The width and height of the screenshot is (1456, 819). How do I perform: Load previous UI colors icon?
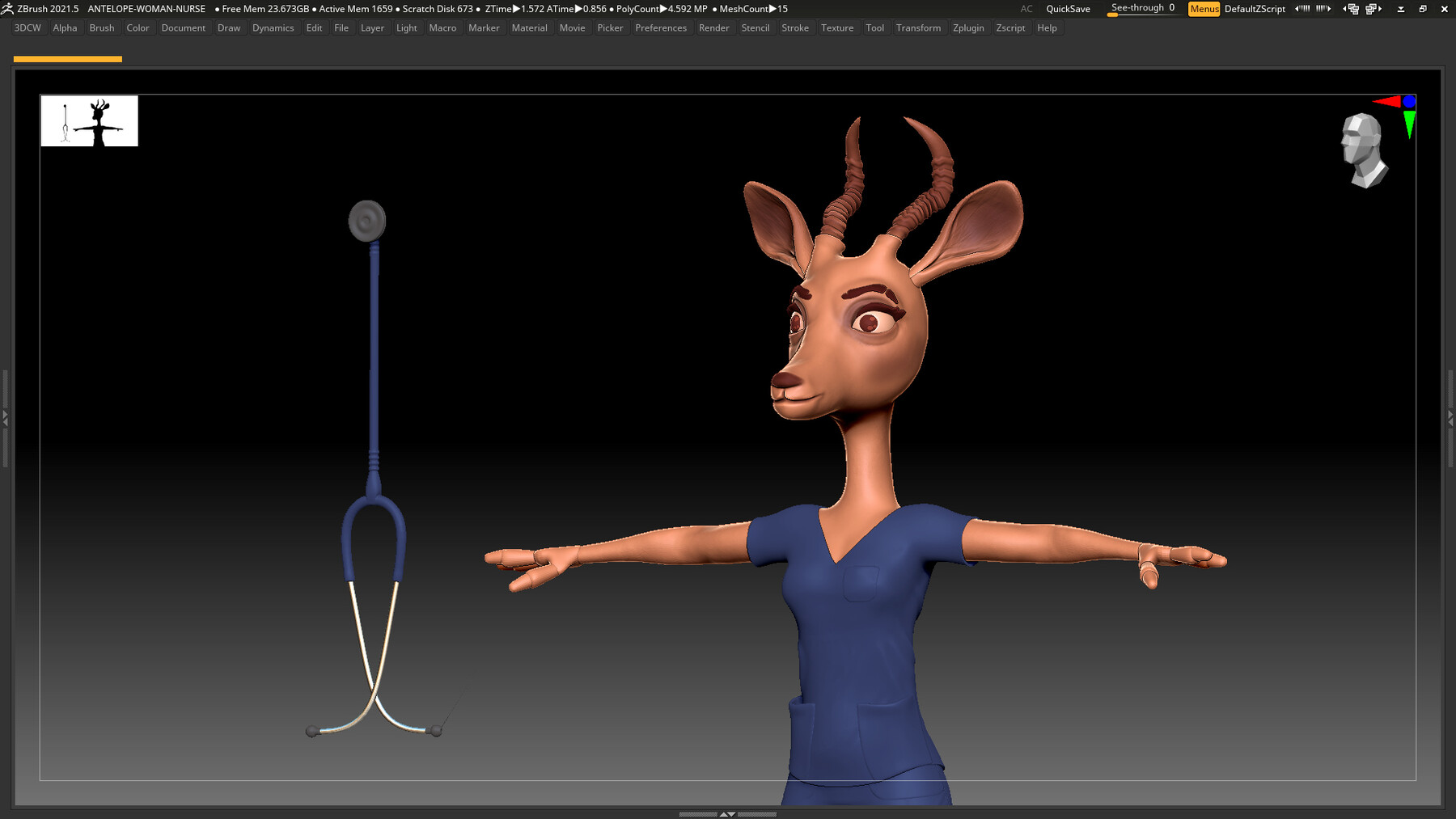click(1302, 9)
